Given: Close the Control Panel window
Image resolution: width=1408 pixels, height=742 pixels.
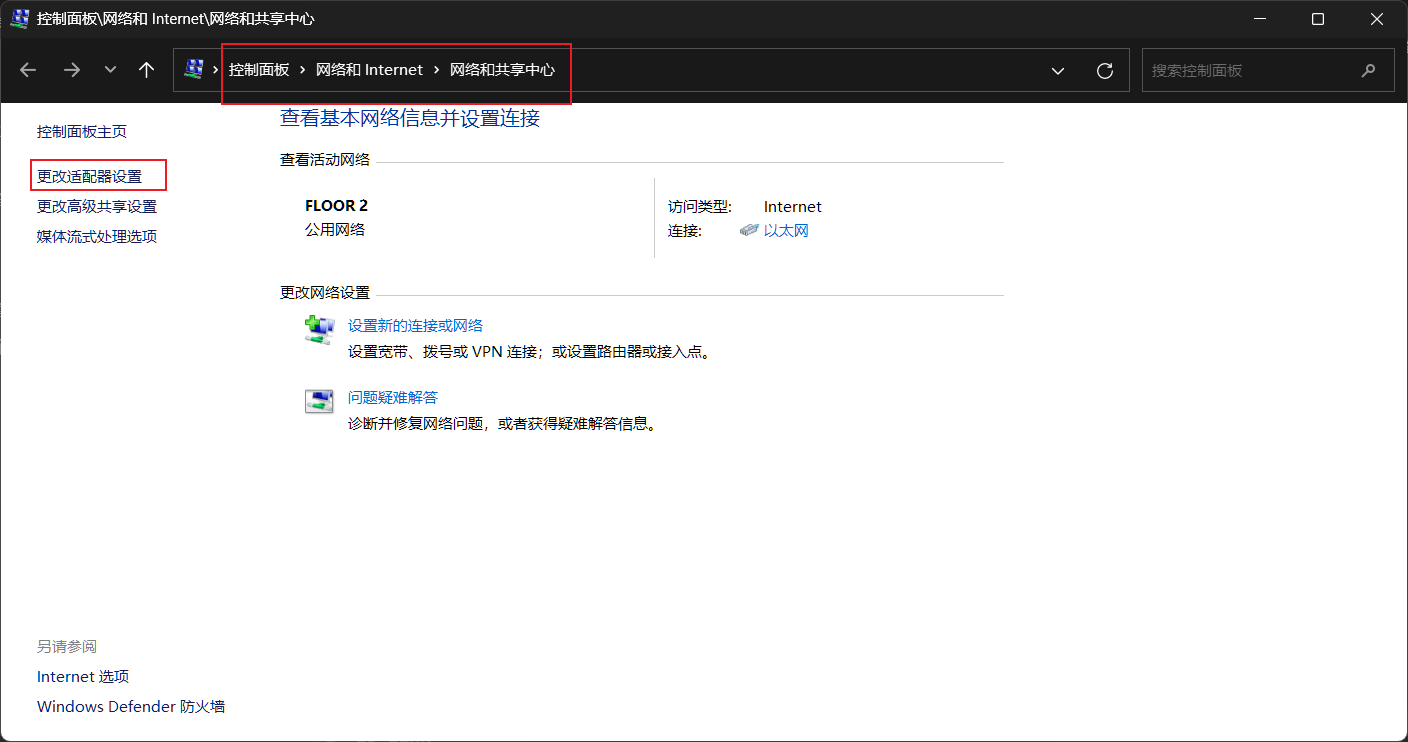Looking at the screenshot, I should 1377,19.
